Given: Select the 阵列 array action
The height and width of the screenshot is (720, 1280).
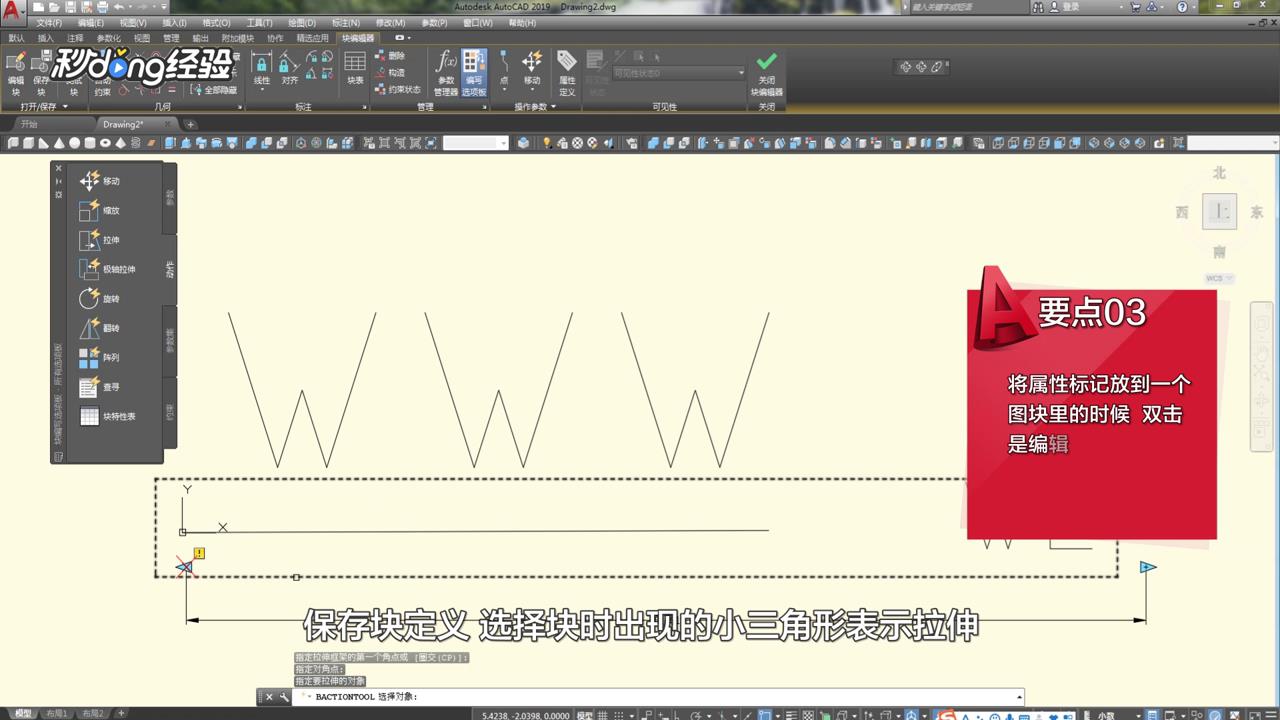Looking at the screenshot, I should coord(100,357).
